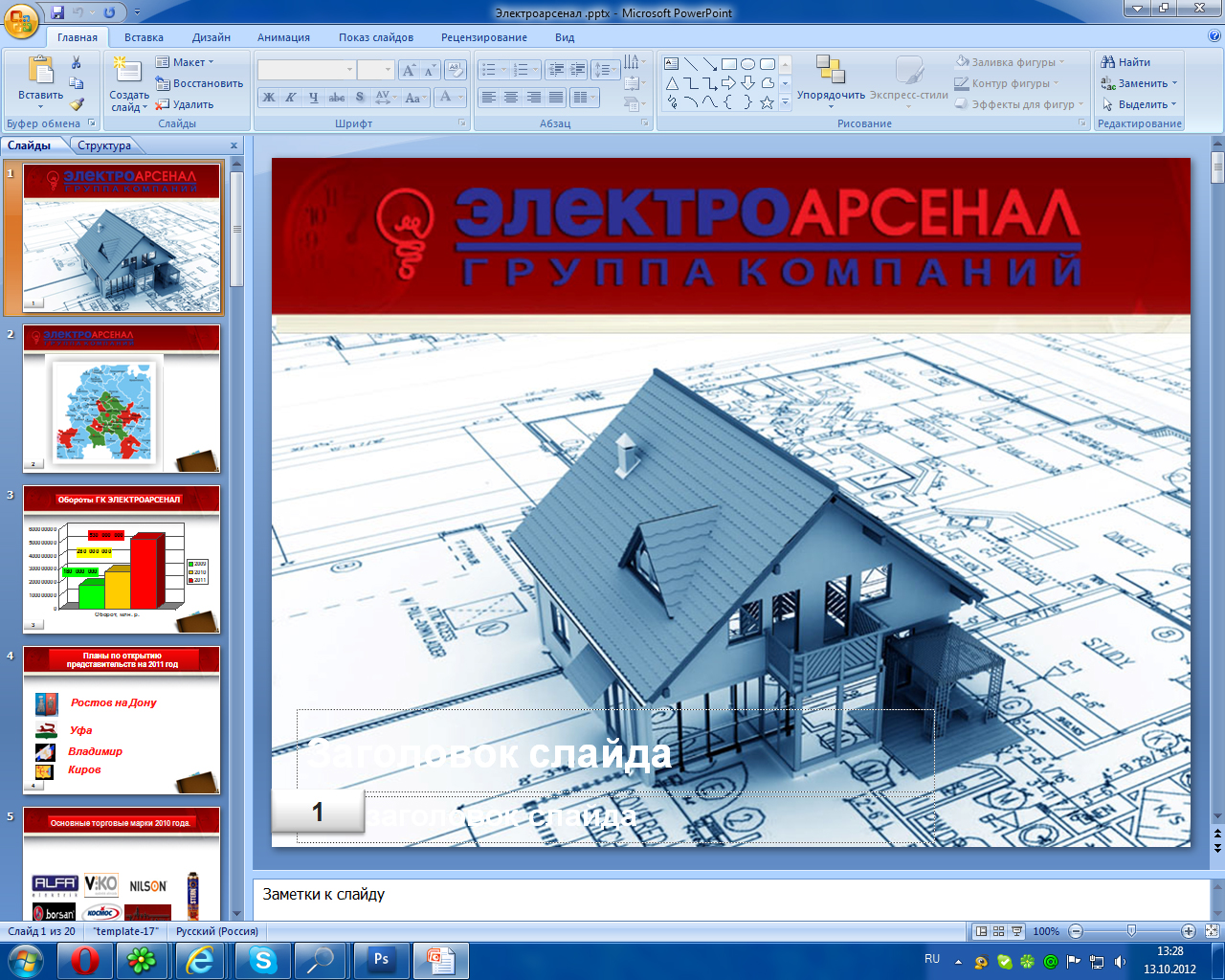Increase font size with the larger A icon

pos(410,70)
